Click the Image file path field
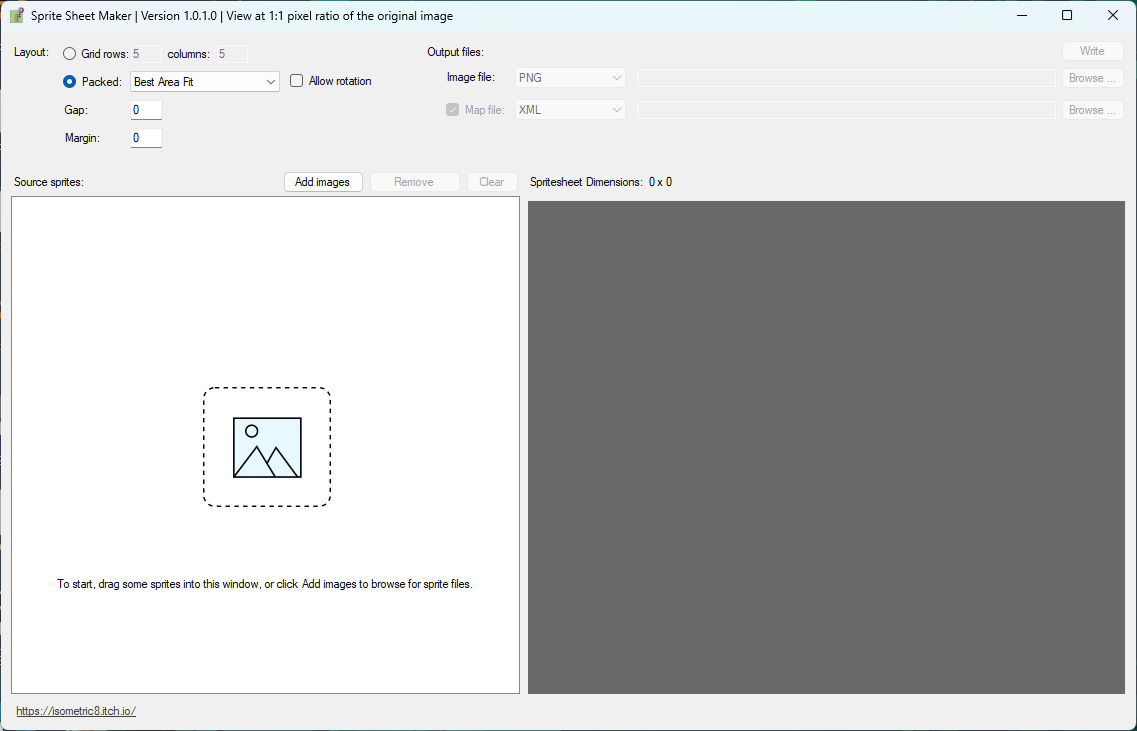 coord(845,78)
